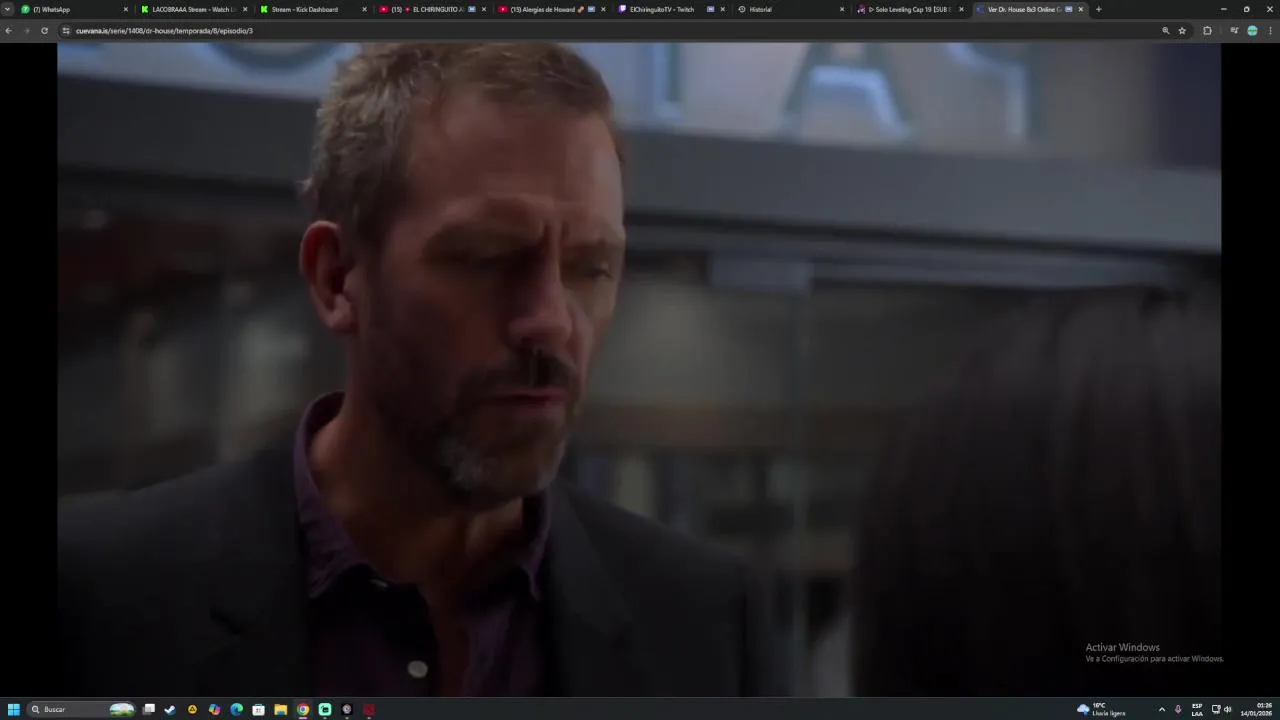Image resolution: width=1280 pixels, height=720 pixels.
Task: Click the Buscar taskbar search box
Action: pyautogui.click(x=82, y=709)
